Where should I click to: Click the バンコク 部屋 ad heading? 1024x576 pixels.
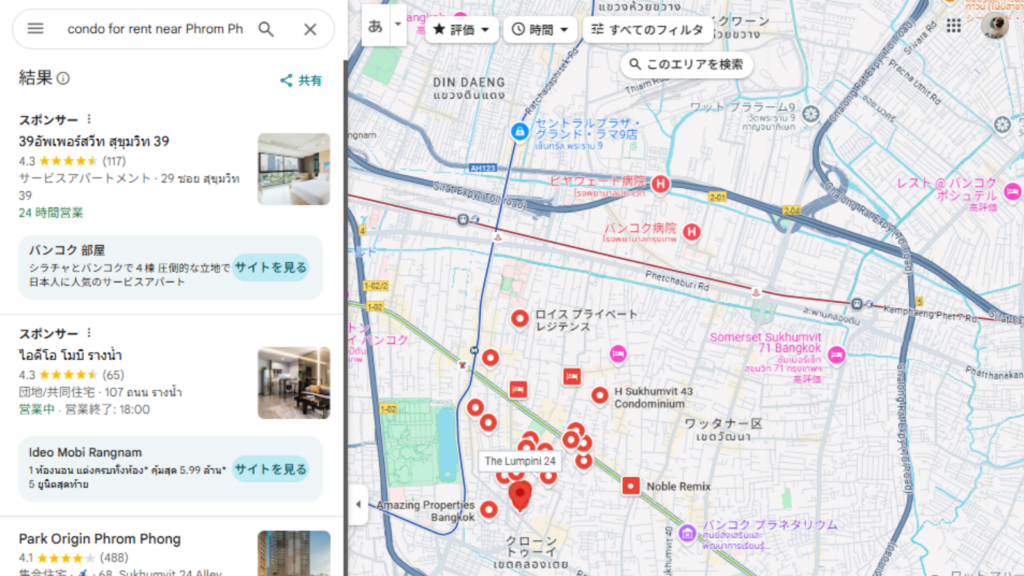tap(67, 250)
